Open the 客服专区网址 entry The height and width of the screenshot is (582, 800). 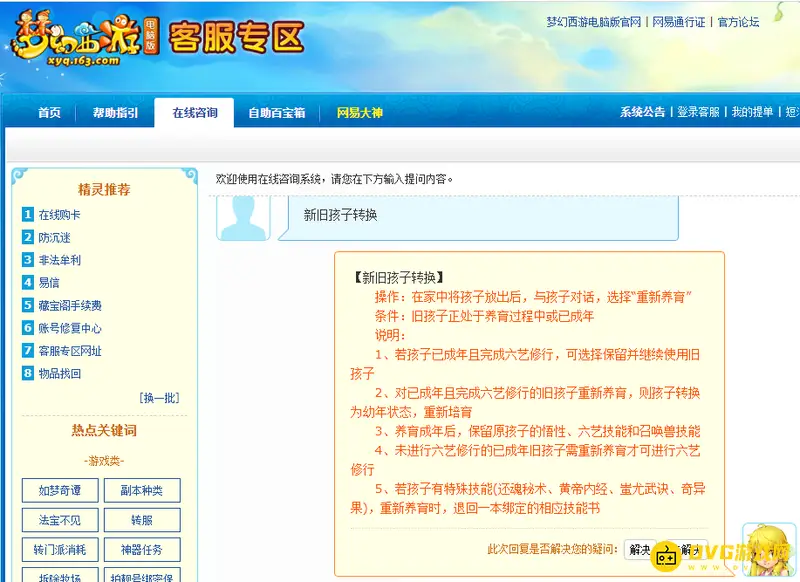click(x=70, y=350)
